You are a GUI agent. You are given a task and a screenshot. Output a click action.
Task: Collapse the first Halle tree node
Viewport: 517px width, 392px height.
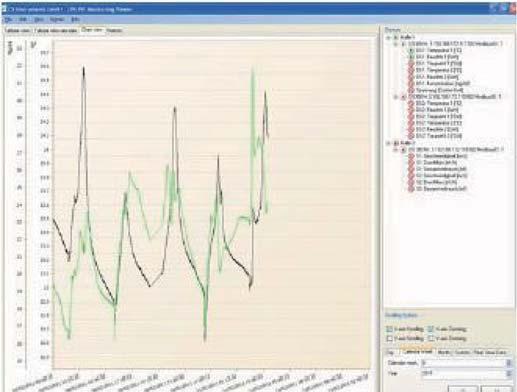pyautogui.click(x=388, y=38)
